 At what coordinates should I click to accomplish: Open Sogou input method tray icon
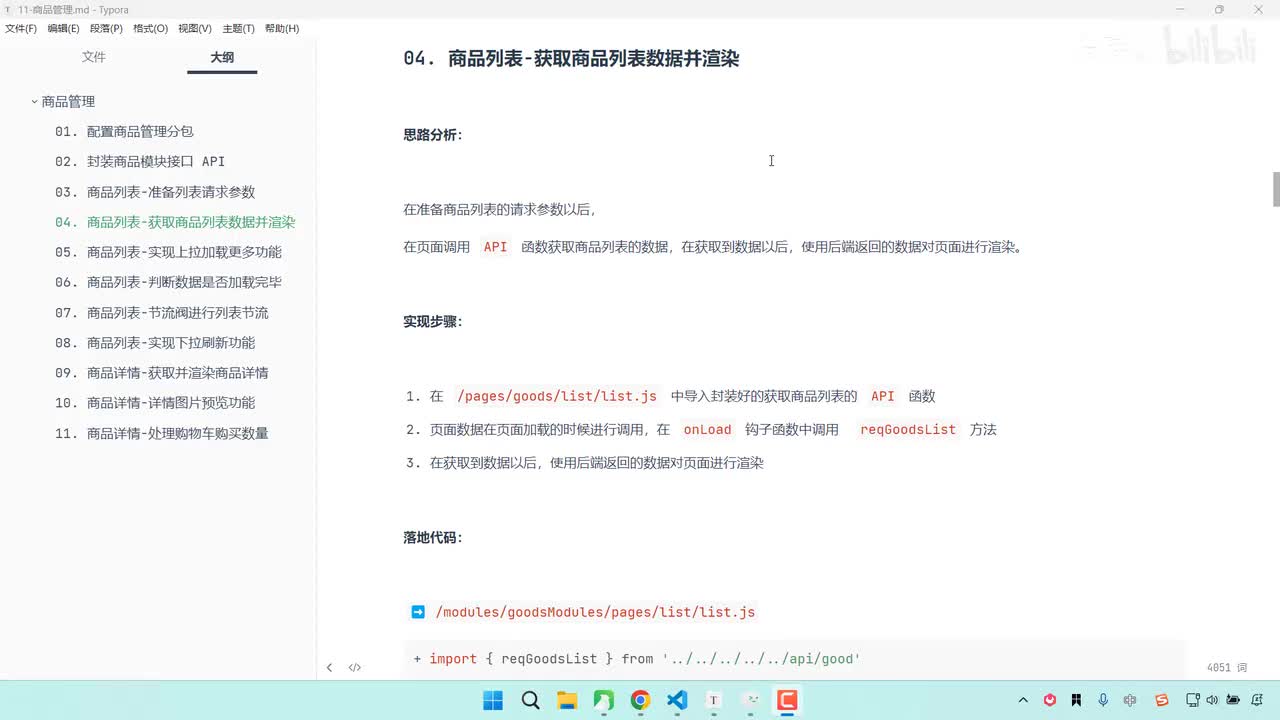1162,700
